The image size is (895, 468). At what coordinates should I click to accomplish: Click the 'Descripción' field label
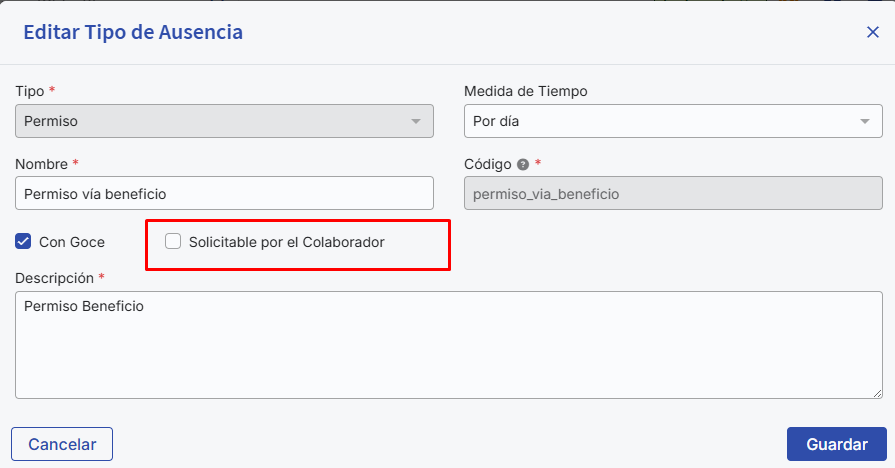click(x=54, y=277)
